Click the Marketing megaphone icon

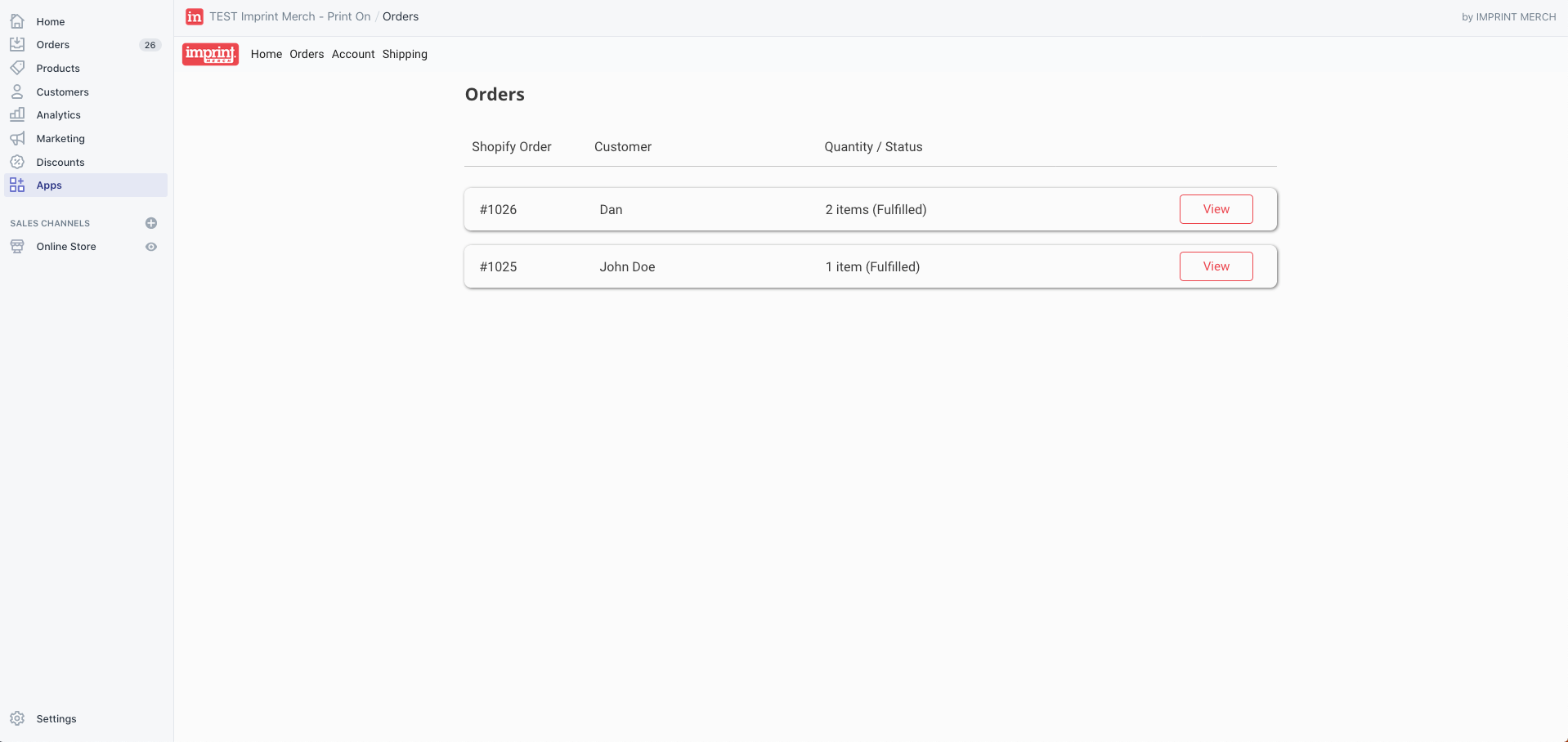17,138
